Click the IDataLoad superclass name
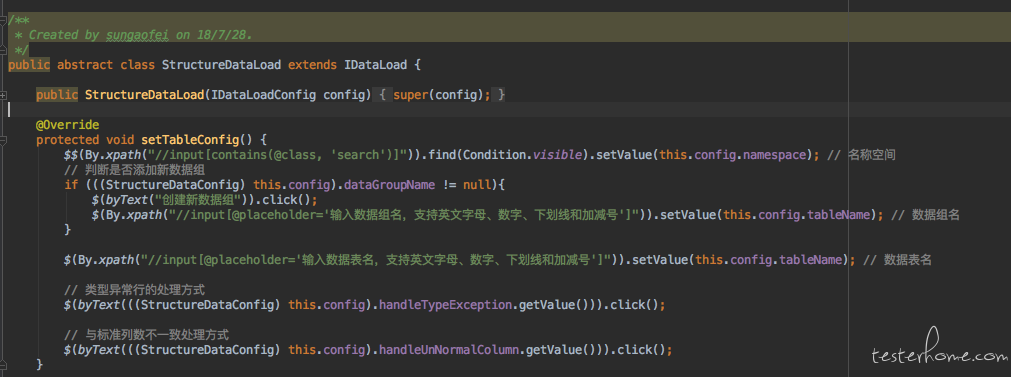The image size is (1011, 377). pos(375,65)
